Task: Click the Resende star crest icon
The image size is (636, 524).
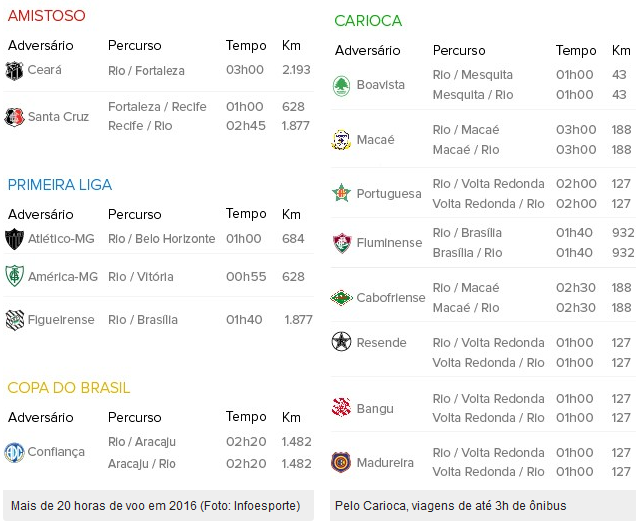Action: tap(341, 341)
